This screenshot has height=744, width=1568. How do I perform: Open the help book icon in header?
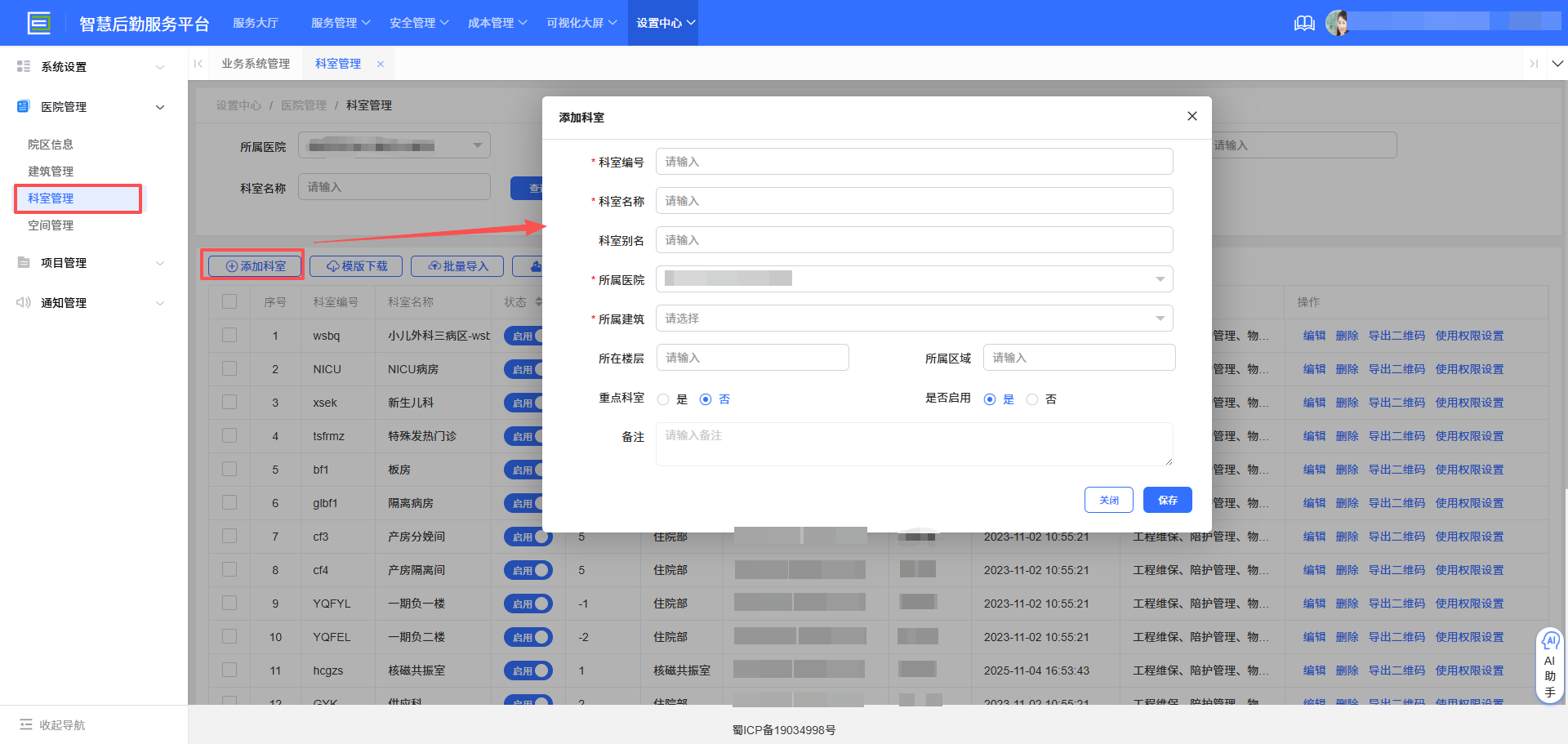point(1304,23)
